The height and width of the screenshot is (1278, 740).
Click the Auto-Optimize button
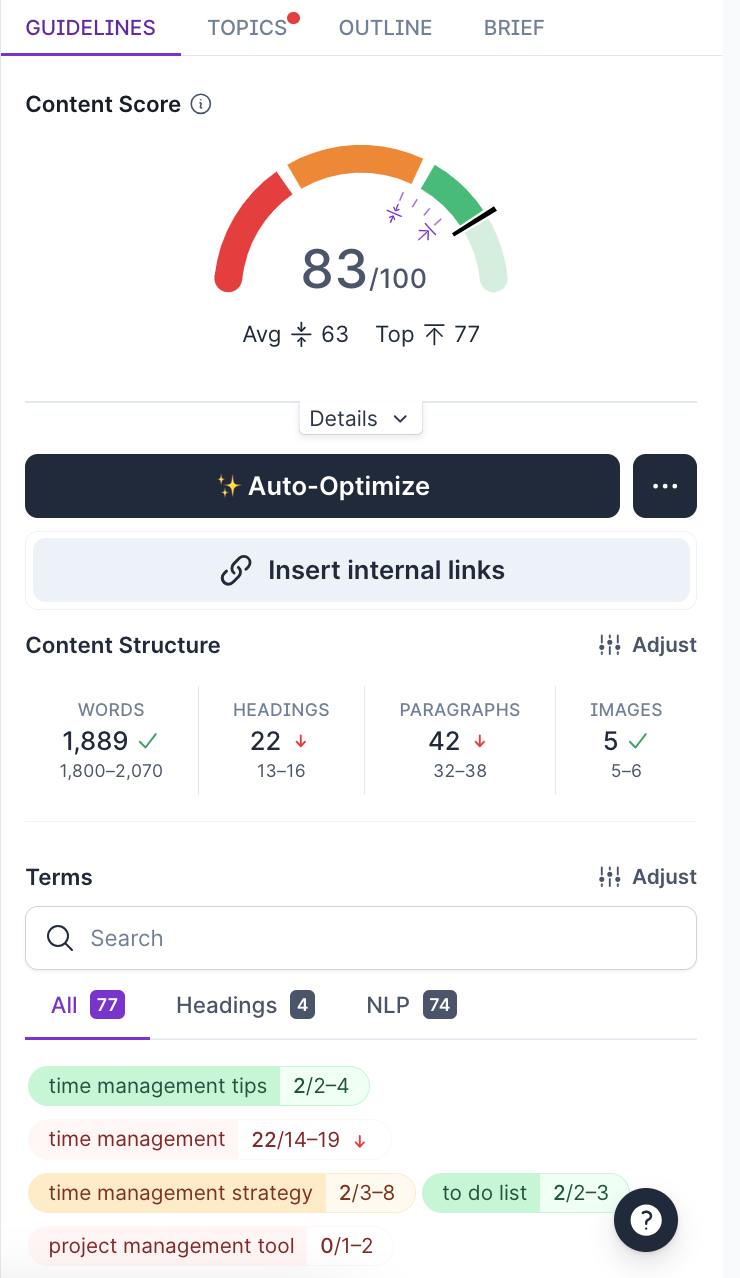[x=322, y=486]
